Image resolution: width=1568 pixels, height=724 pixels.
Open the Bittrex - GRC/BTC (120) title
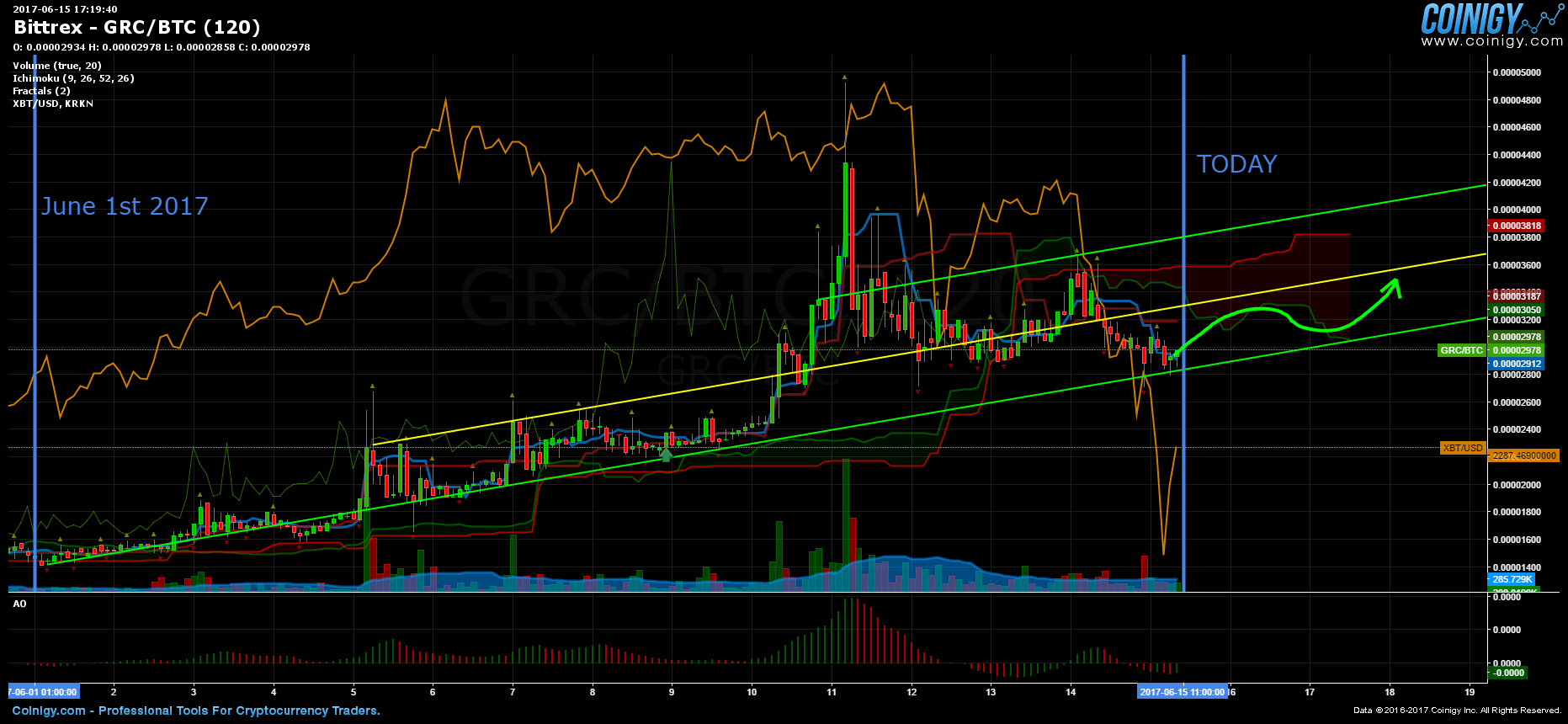point(137,28)
